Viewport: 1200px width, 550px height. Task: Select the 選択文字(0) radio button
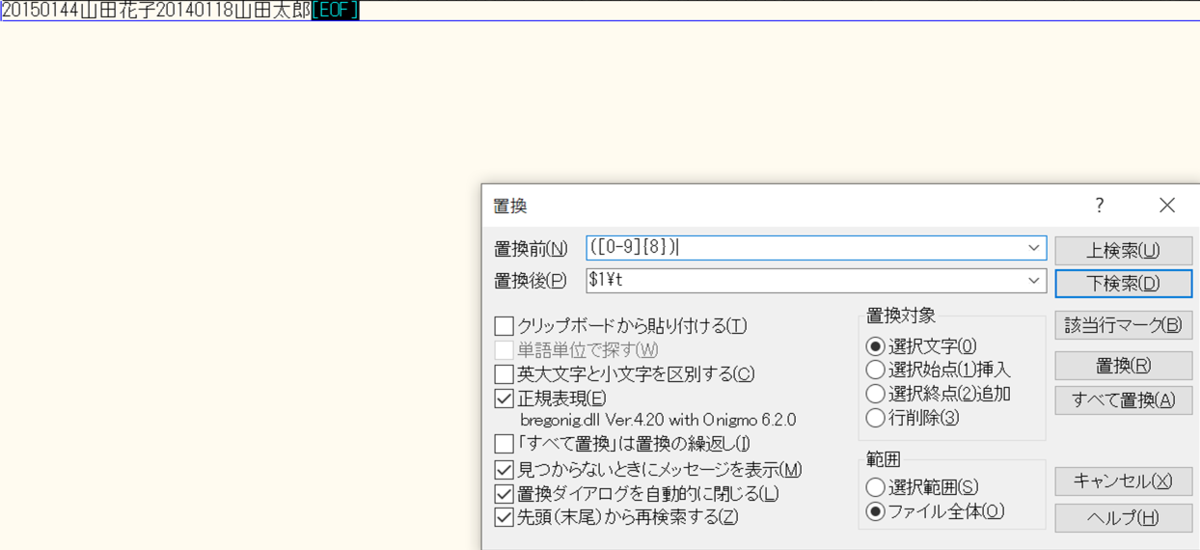click(x=876, y=346)
